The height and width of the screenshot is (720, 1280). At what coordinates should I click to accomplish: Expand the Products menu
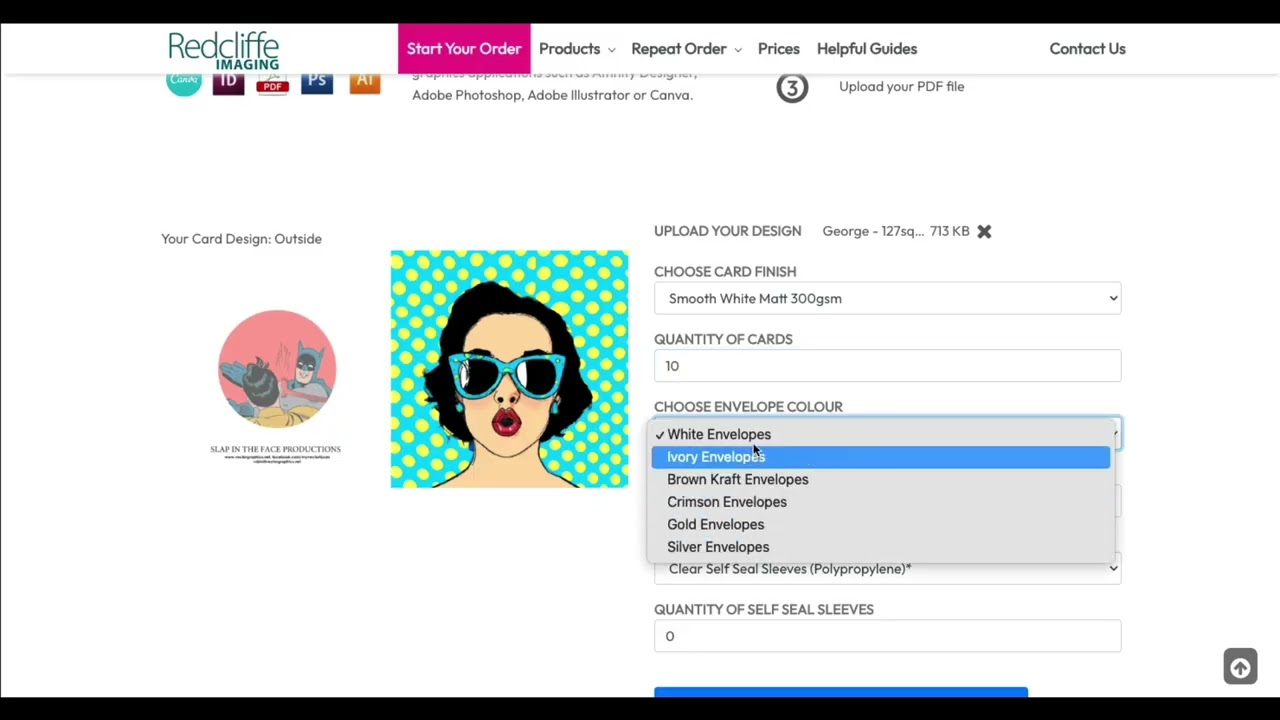577,49
